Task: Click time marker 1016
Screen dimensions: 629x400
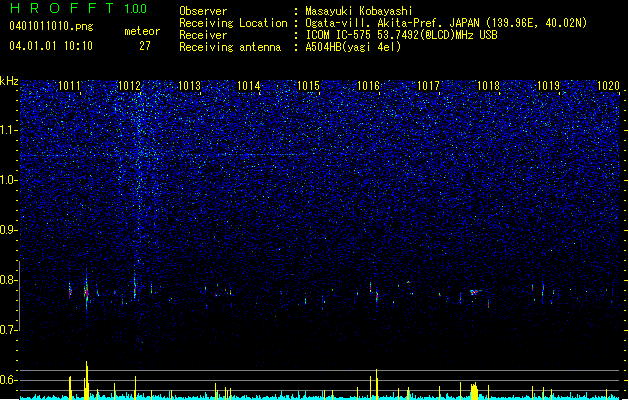Action: [369, 86]
